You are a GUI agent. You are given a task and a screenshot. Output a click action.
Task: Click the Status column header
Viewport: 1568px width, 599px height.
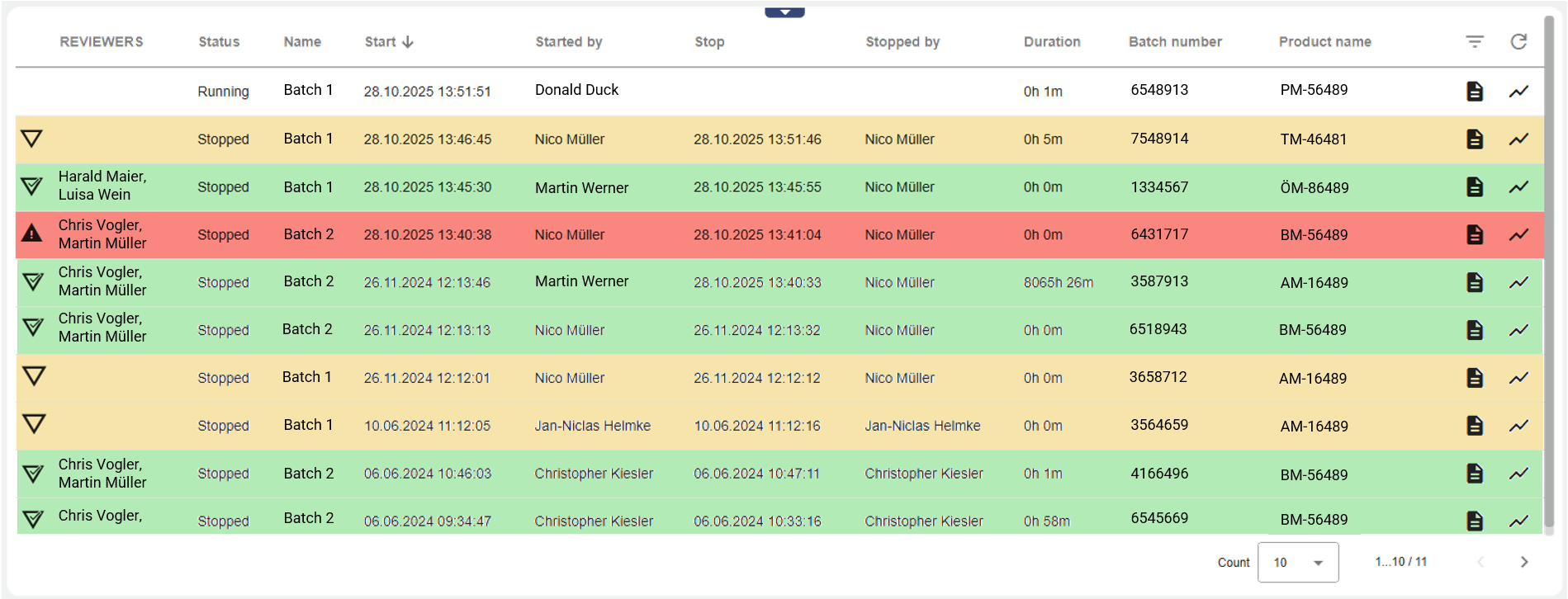click(x=219, y=42)
